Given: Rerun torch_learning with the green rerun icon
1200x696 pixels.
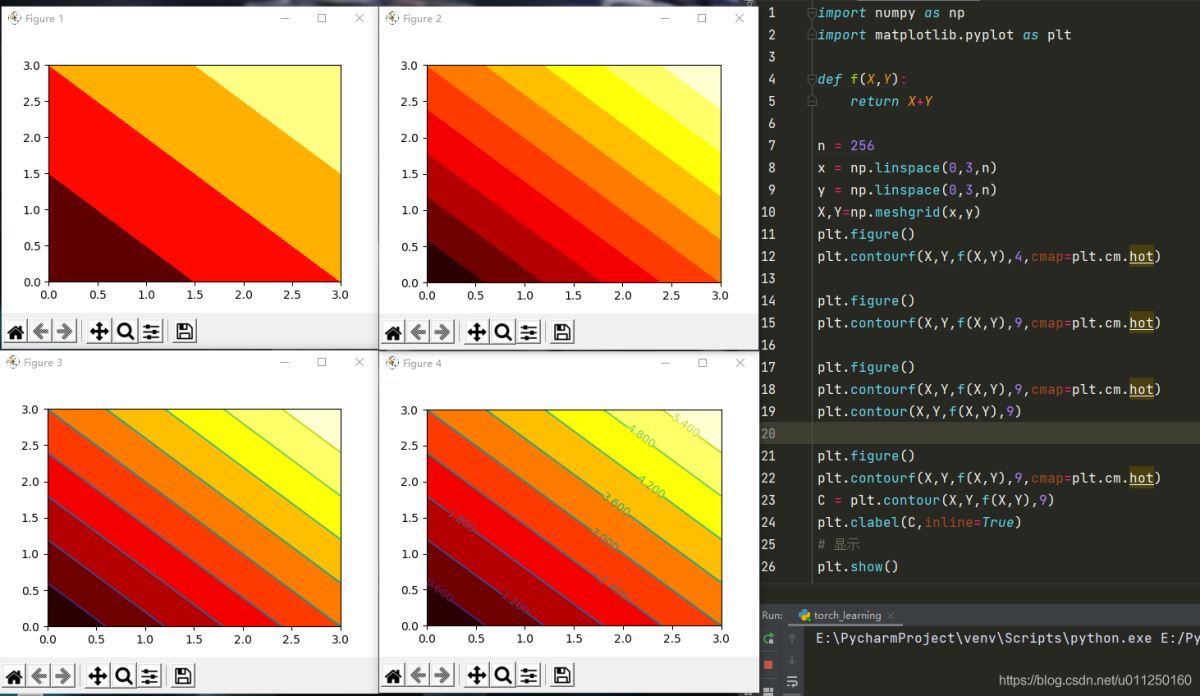Looking at the screenshot, I should coord(768,638).
